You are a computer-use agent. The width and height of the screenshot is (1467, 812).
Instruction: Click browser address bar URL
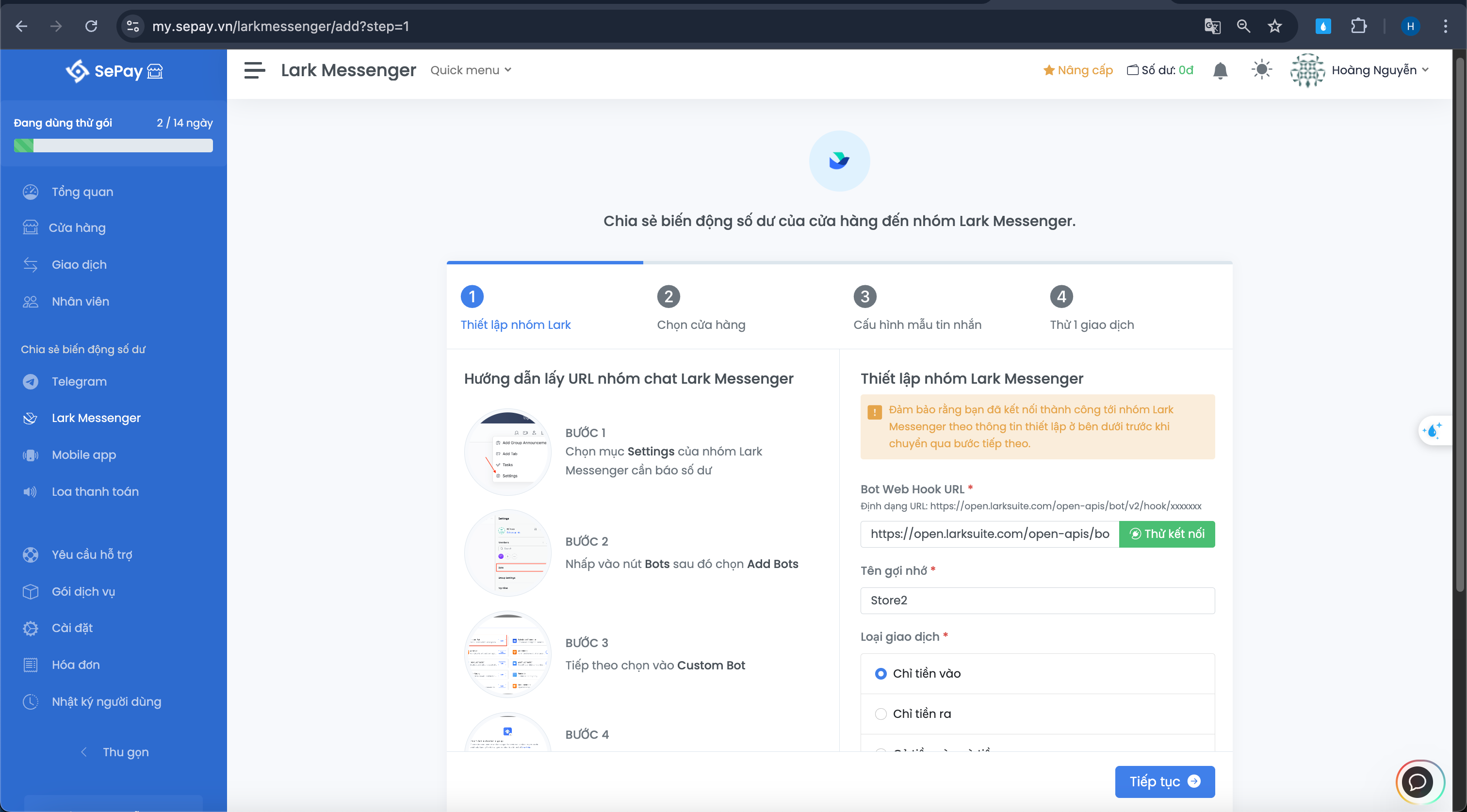pyautogui.click(x=281, y=26)
